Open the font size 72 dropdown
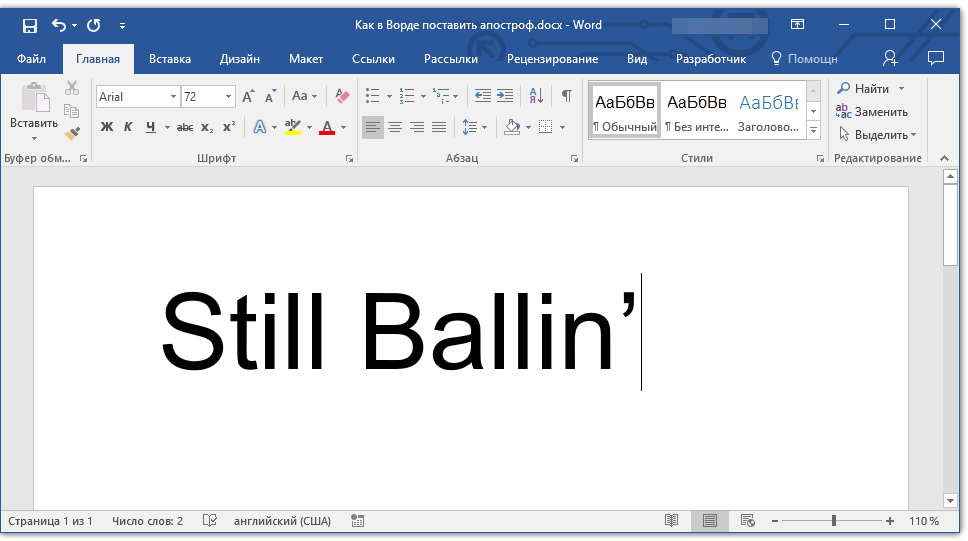Image resolution: width=968 pixels, height=541 pixels. (x=229, y=97)
